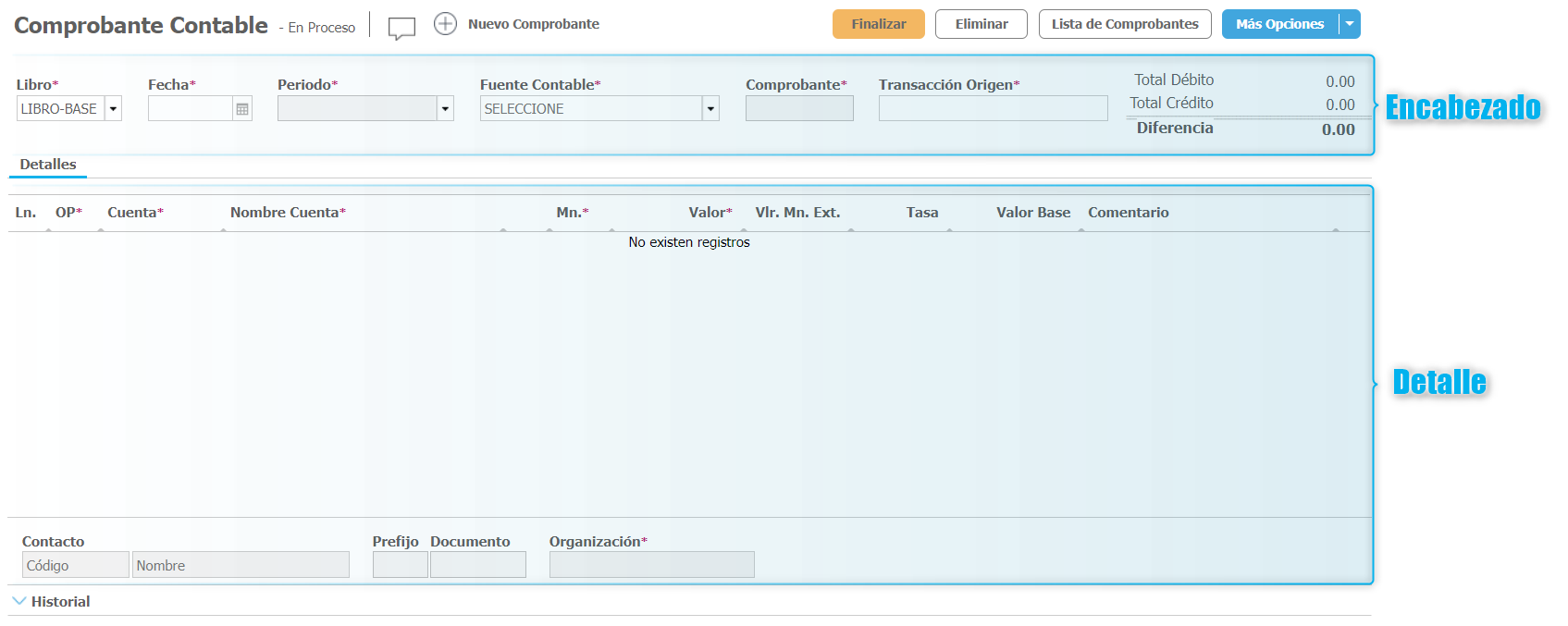Click the Contacto Nombre field
Viewport: 1568px width, 626px height.
pyautogui.click(x=241, y=565)
